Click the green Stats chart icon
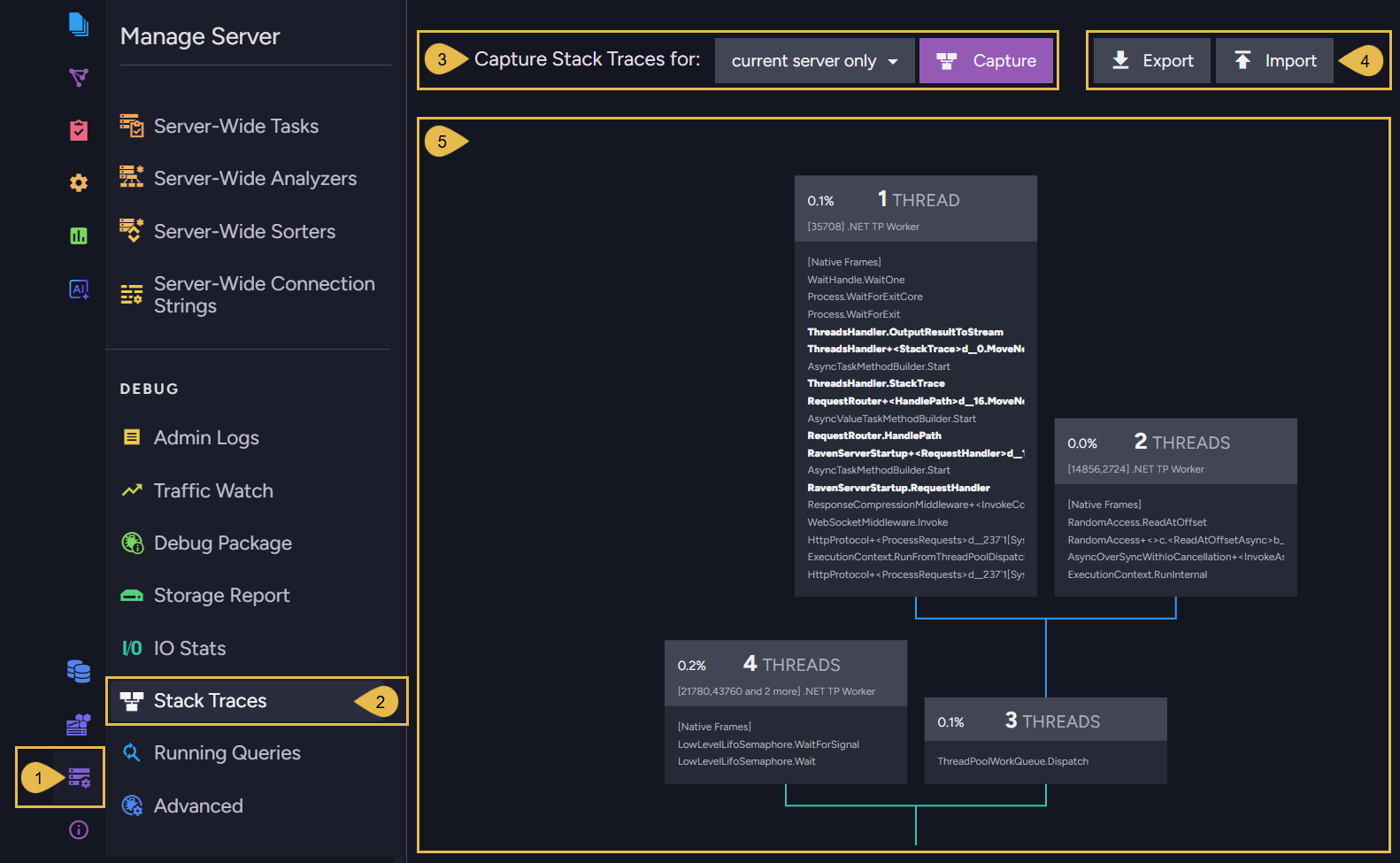The image size is (1400, 863). click(79, 235)
